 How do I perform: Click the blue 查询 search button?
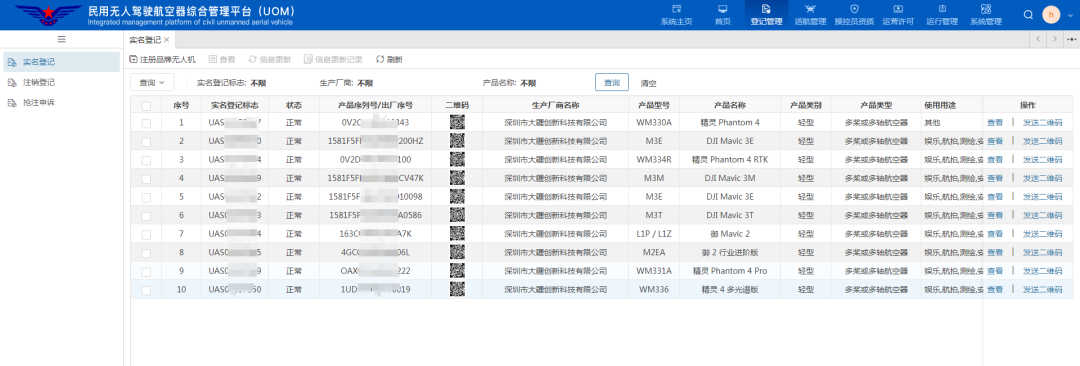(x=612, y=83)
